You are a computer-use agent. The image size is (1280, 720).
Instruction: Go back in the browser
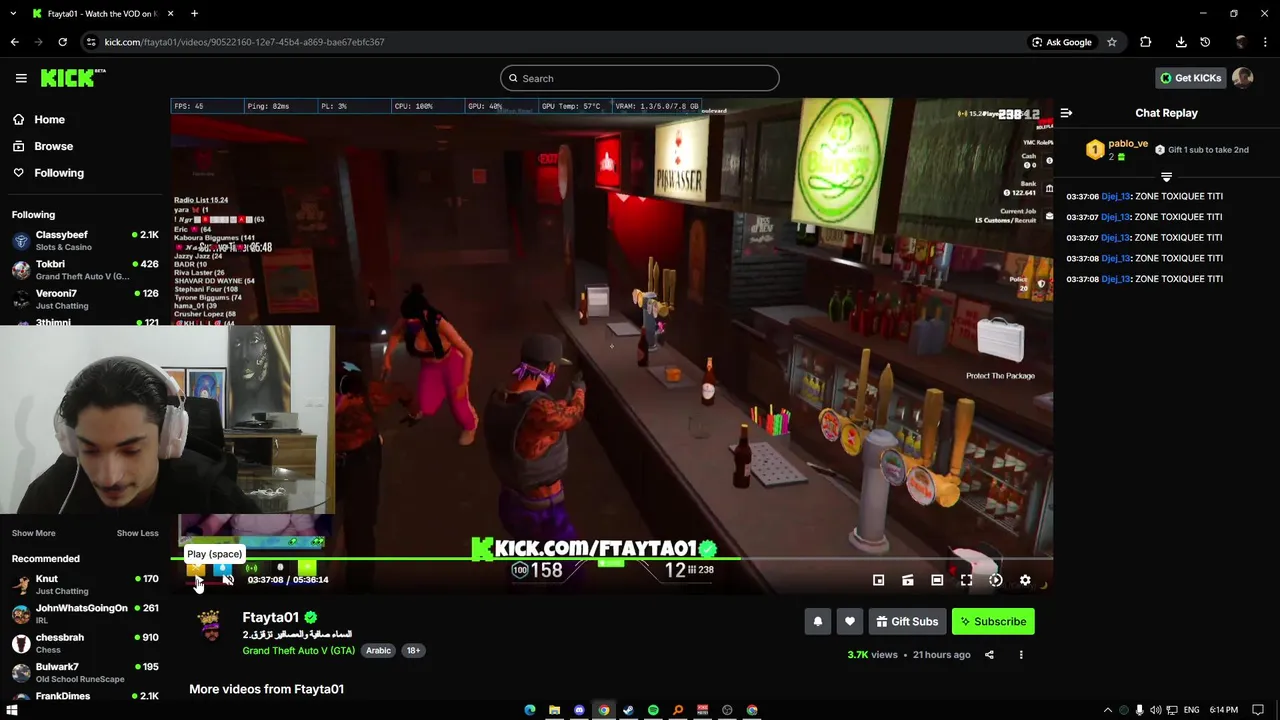coord(15,42)
